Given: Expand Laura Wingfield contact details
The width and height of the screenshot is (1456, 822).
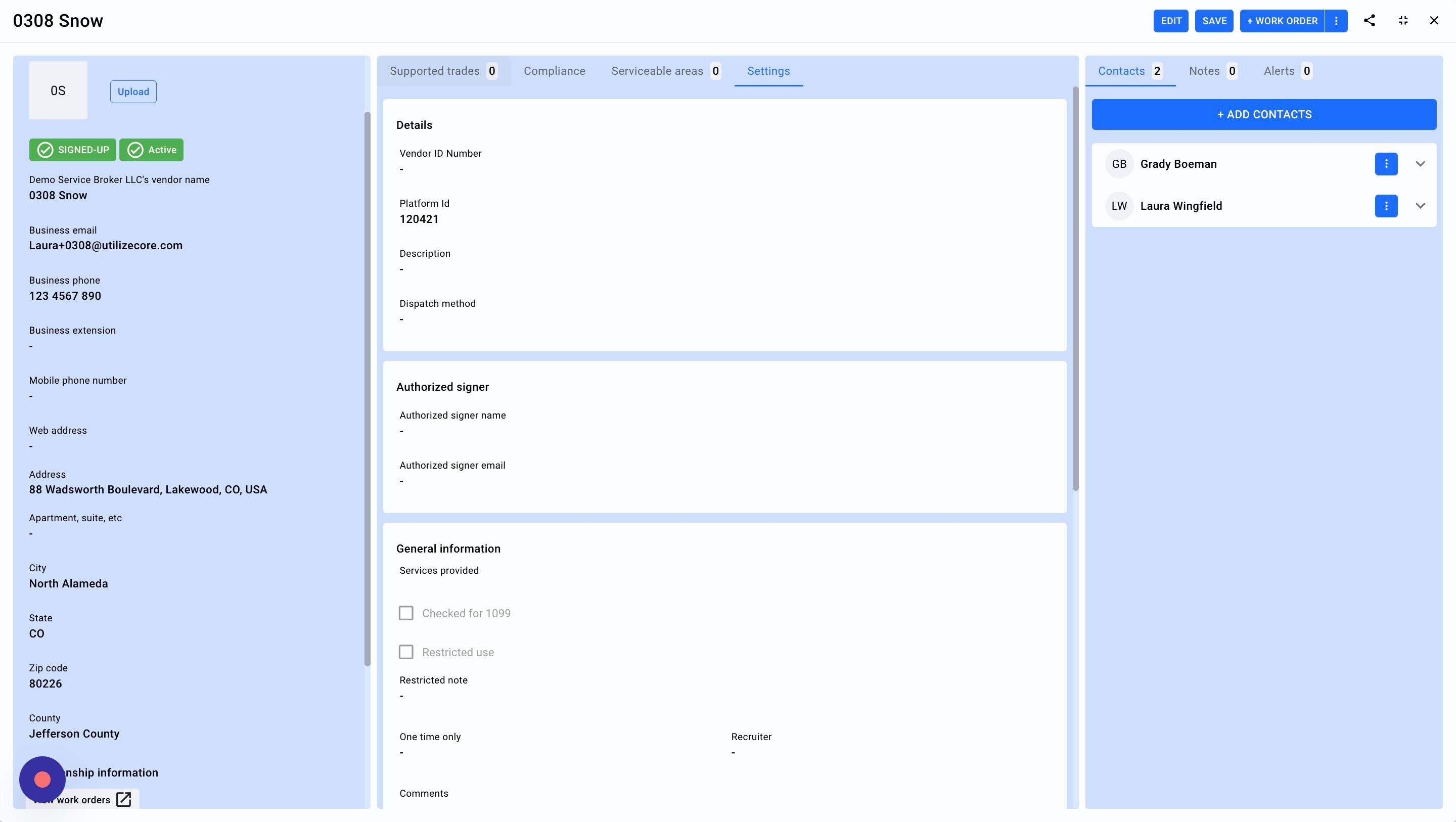Looking at the screenshot, I should tap(1420, 206).
